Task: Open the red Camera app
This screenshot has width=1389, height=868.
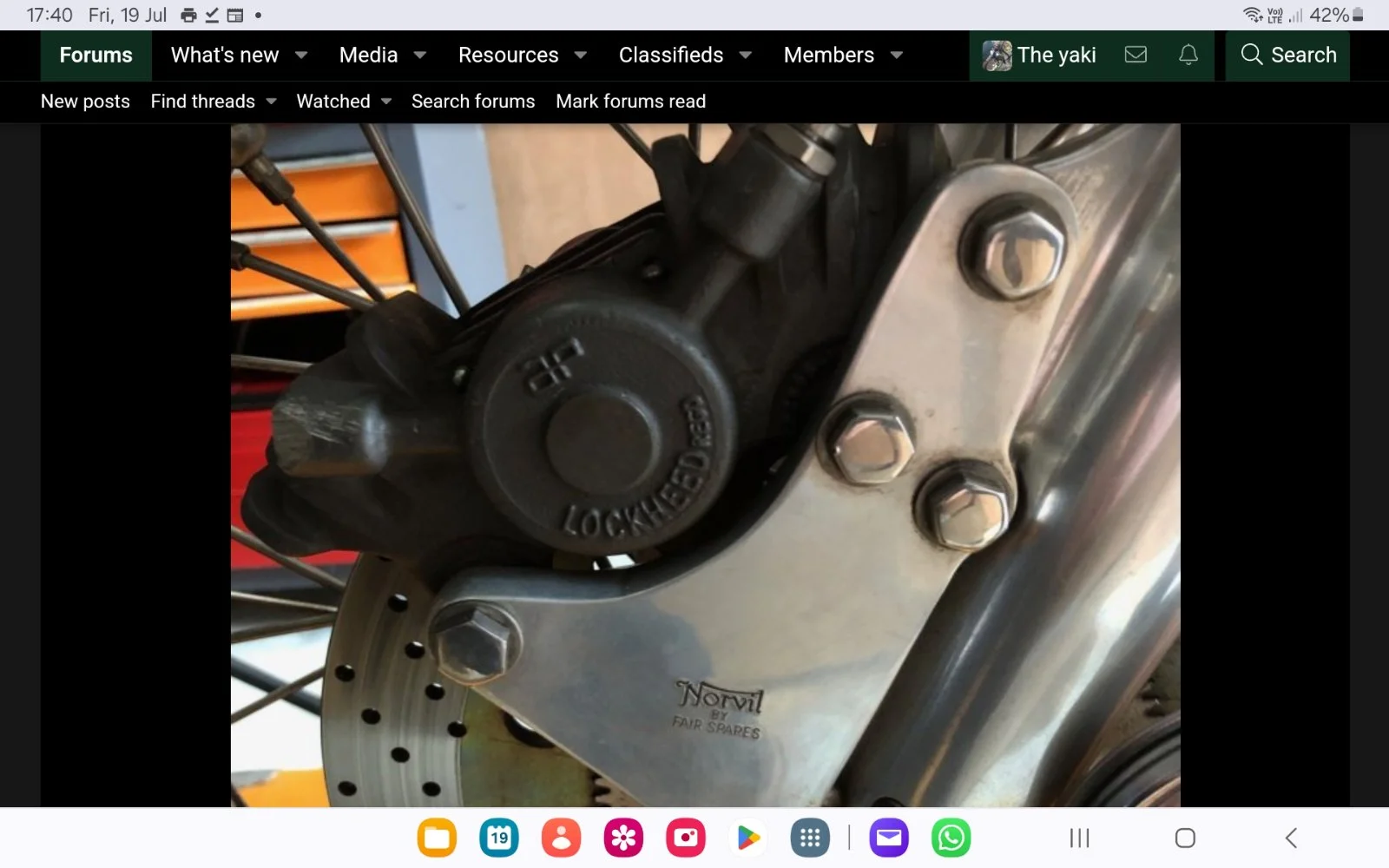Action: click(685, 838)
